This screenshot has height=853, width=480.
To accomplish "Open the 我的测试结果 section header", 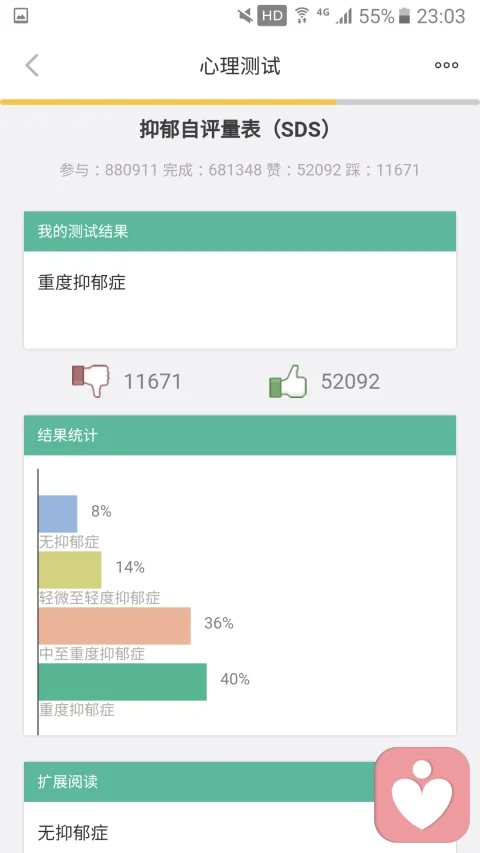I will 240,231.
